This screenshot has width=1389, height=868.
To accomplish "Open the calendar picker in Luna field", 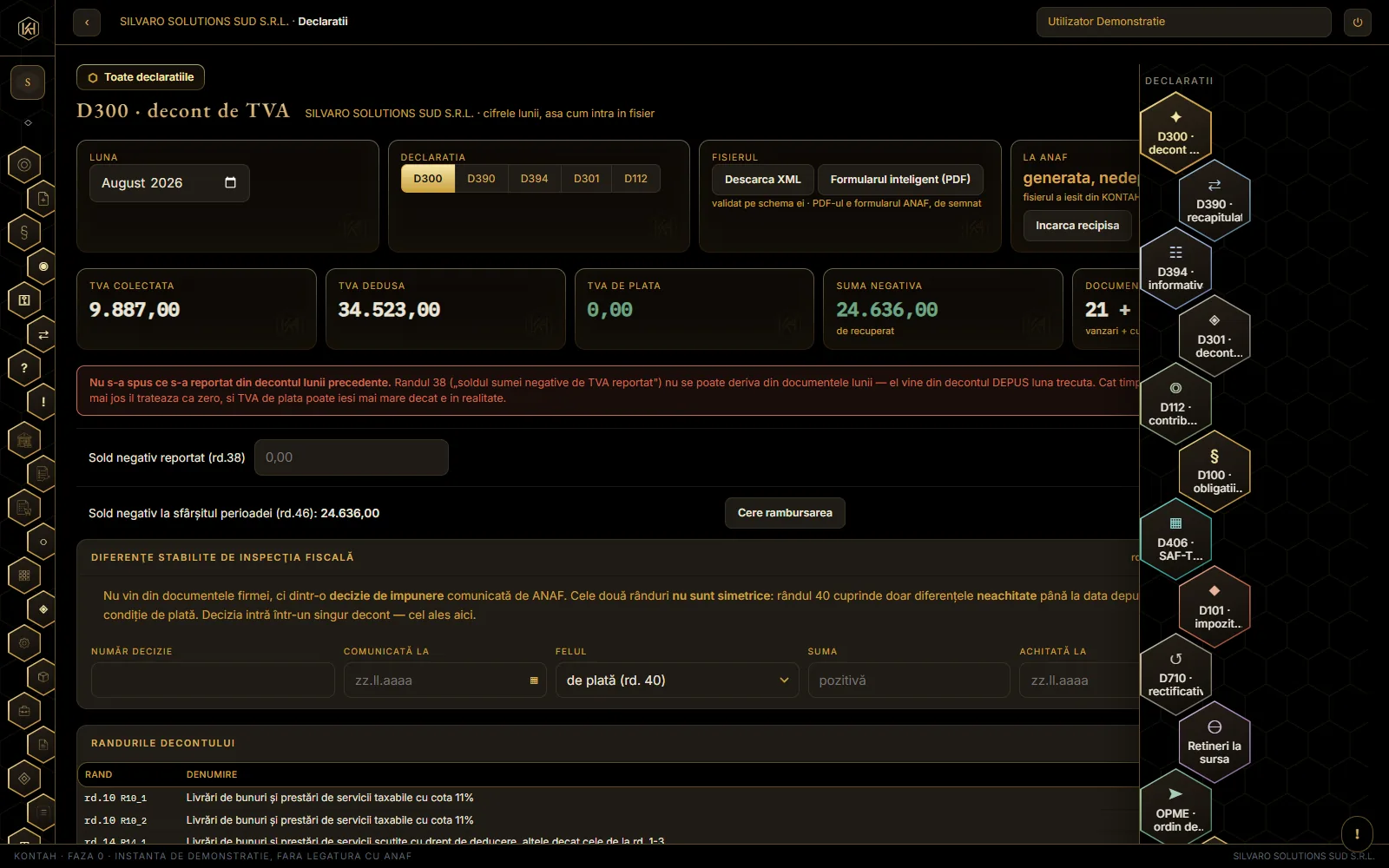I will pos(230,182).
